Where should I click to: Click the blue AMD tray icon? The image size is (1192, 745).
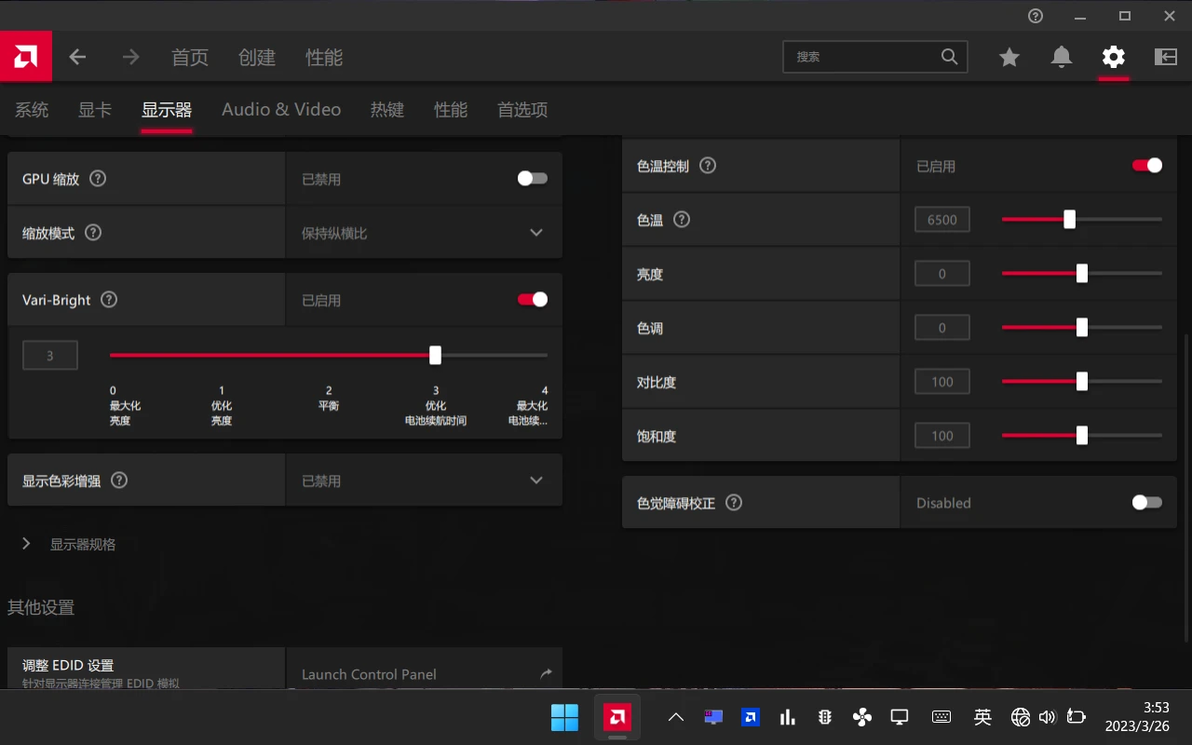point(750,717)
